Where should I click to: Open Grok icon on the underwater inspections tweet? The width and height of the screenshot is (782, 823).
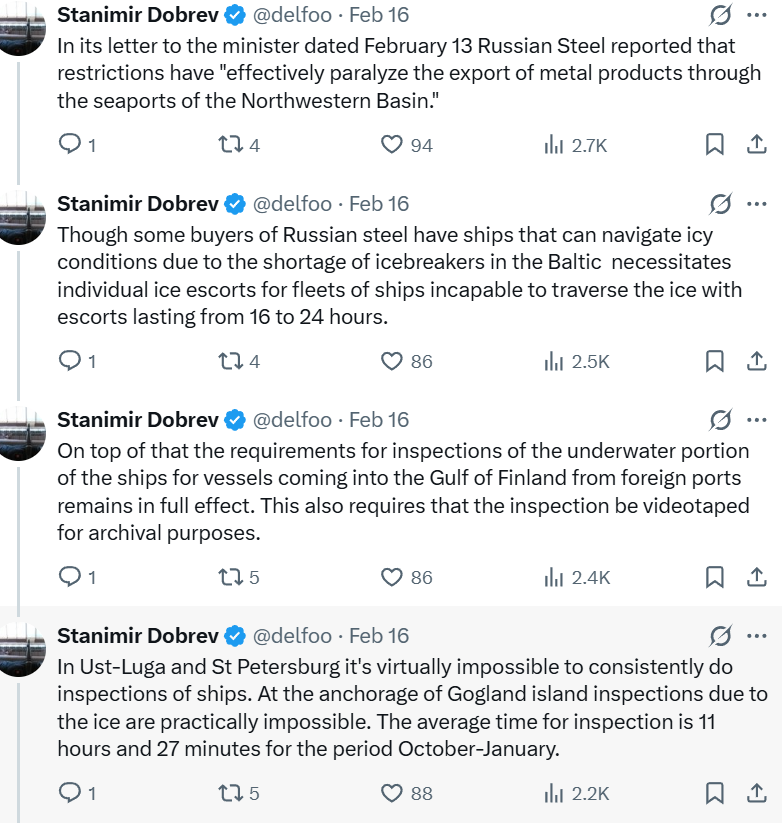719,420
